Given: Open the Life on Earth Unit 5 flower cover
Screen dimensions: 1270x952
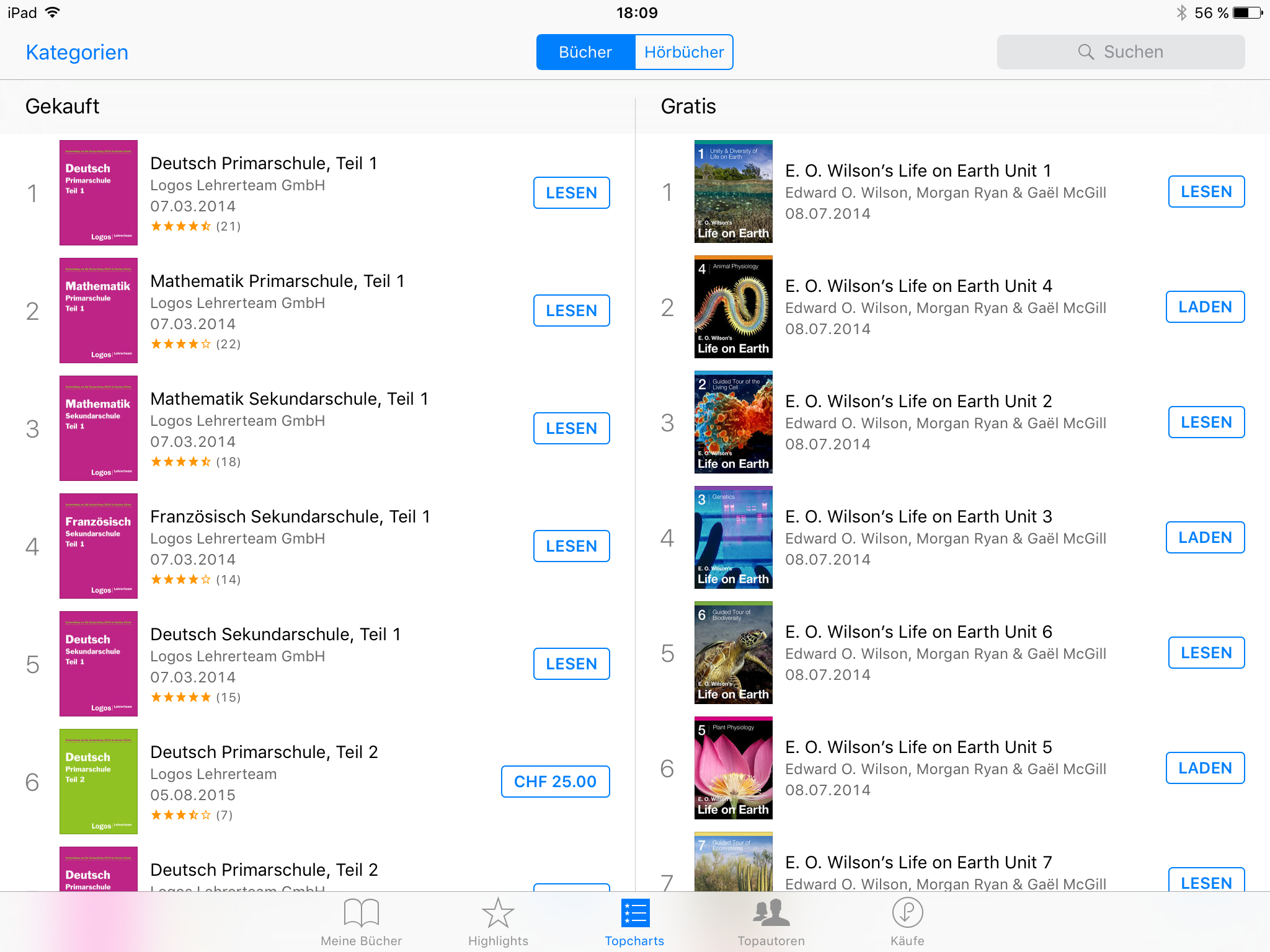Looking at the screenshot, I should point(734,768).
